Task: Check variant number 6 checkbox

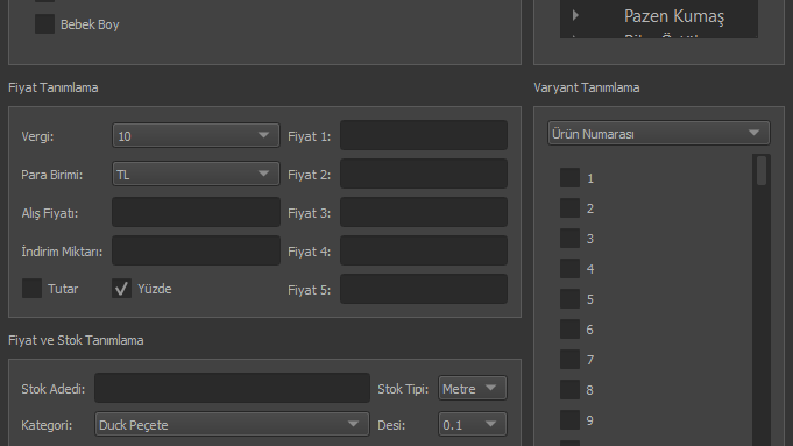Action: tap(570, 329)
